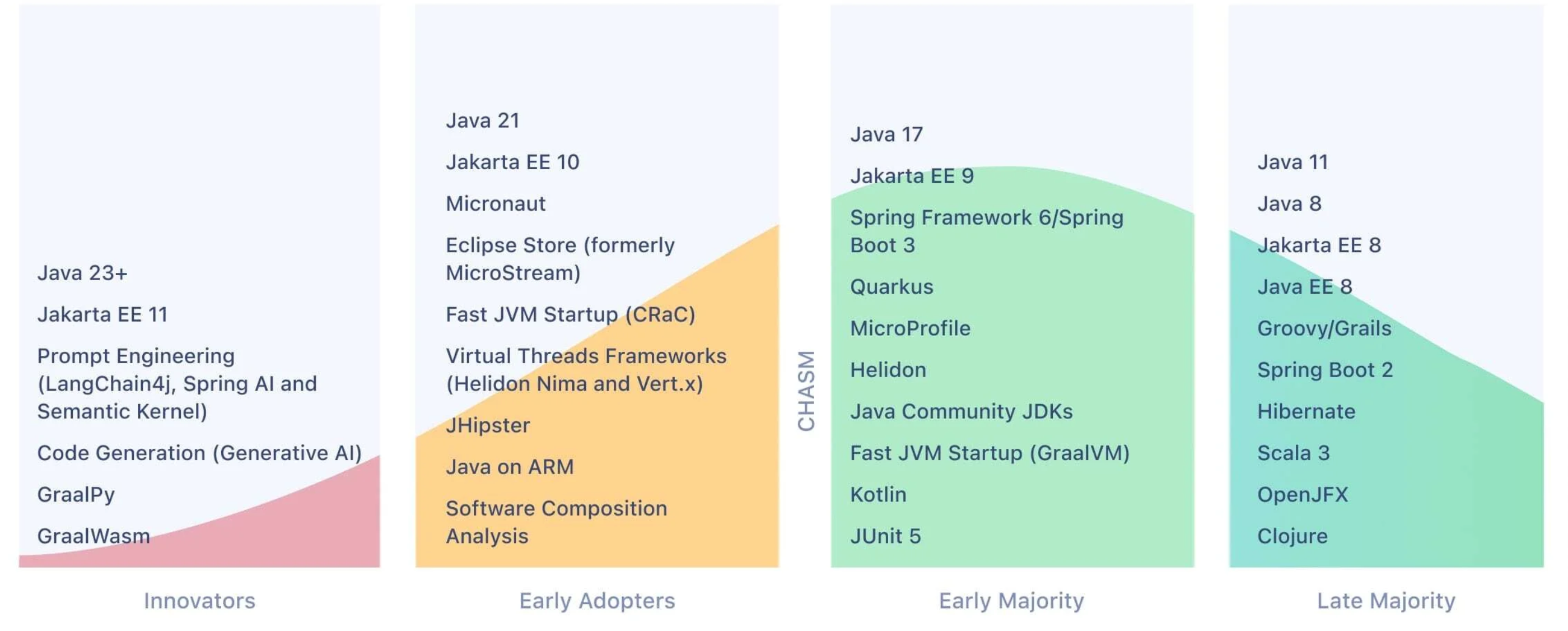Click the GraalWasm entry
This screenshot has height=631, width=1568.
94,536
